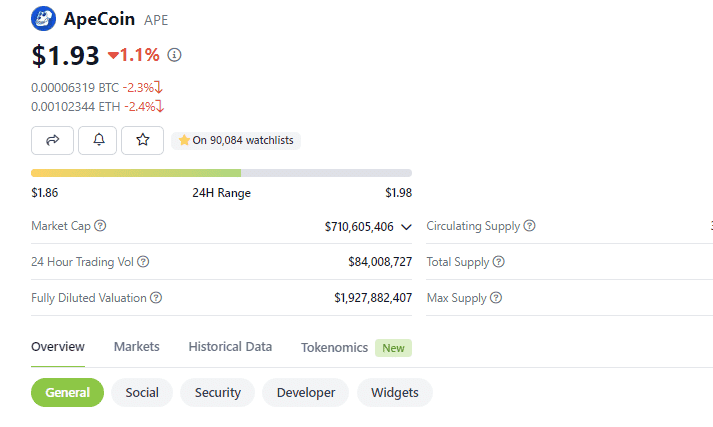Click the APE ticker symbol

(156, 20)
